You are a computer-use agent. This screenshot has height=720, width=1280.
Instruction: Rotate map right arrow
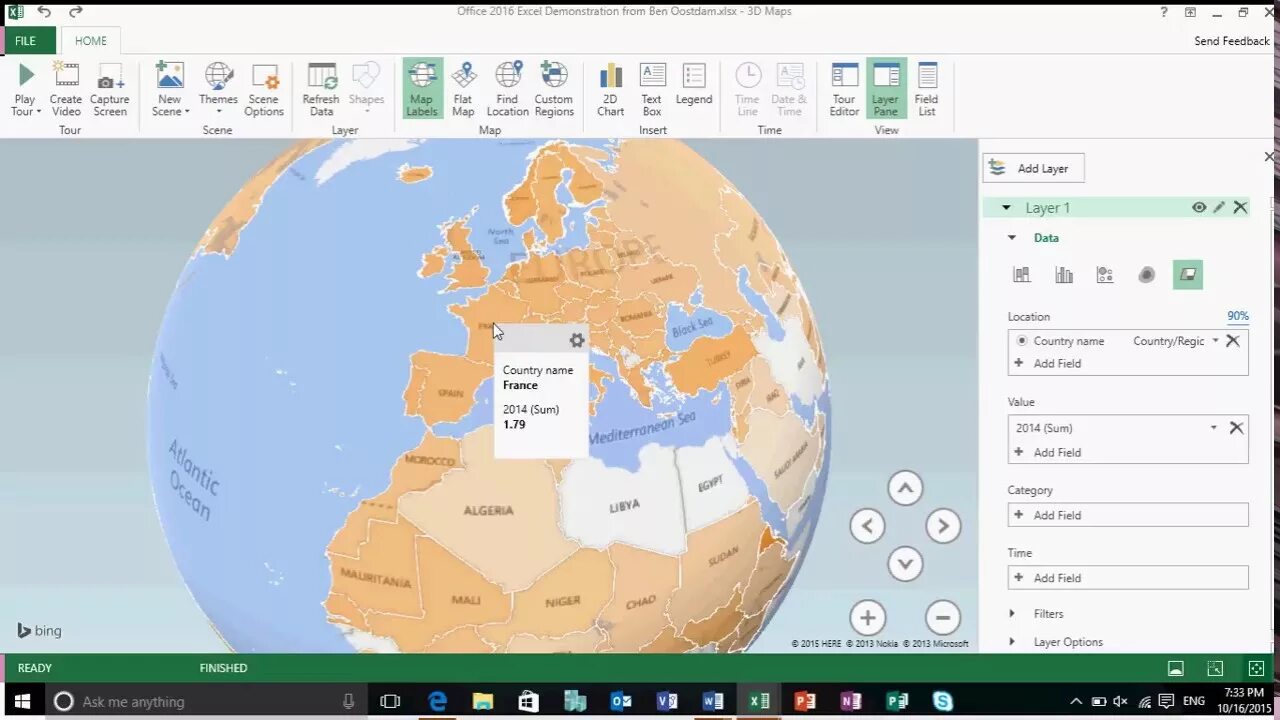click(x=943, y=526)
